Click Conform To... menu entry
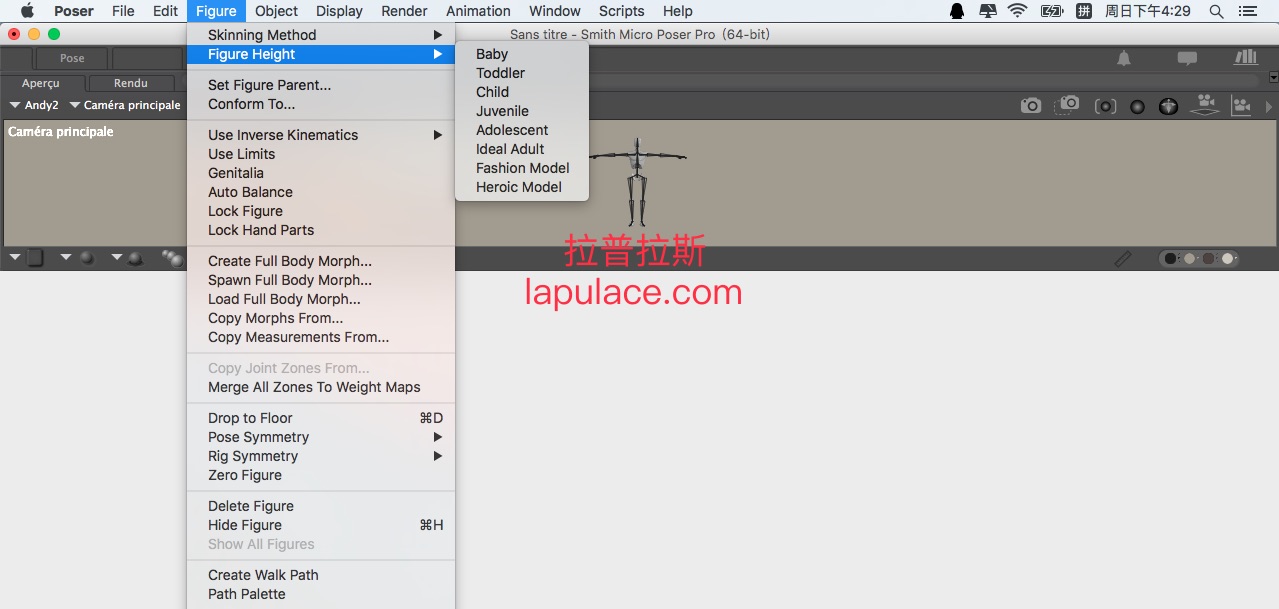The height and width of the screenshot is (609, 1279). pyautogui.click(x=321, y=104)
